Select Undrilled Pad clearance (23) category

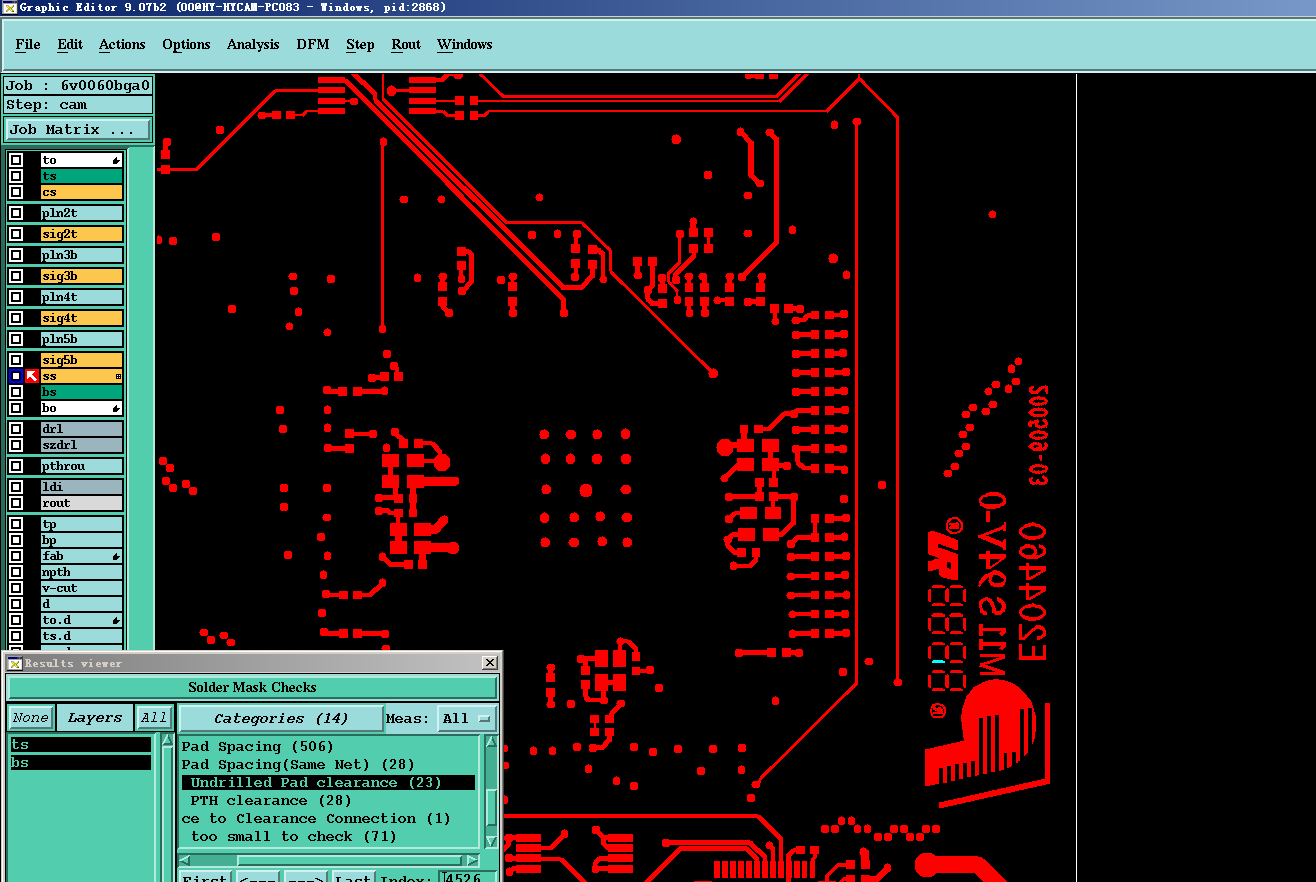tap(328, 782)
